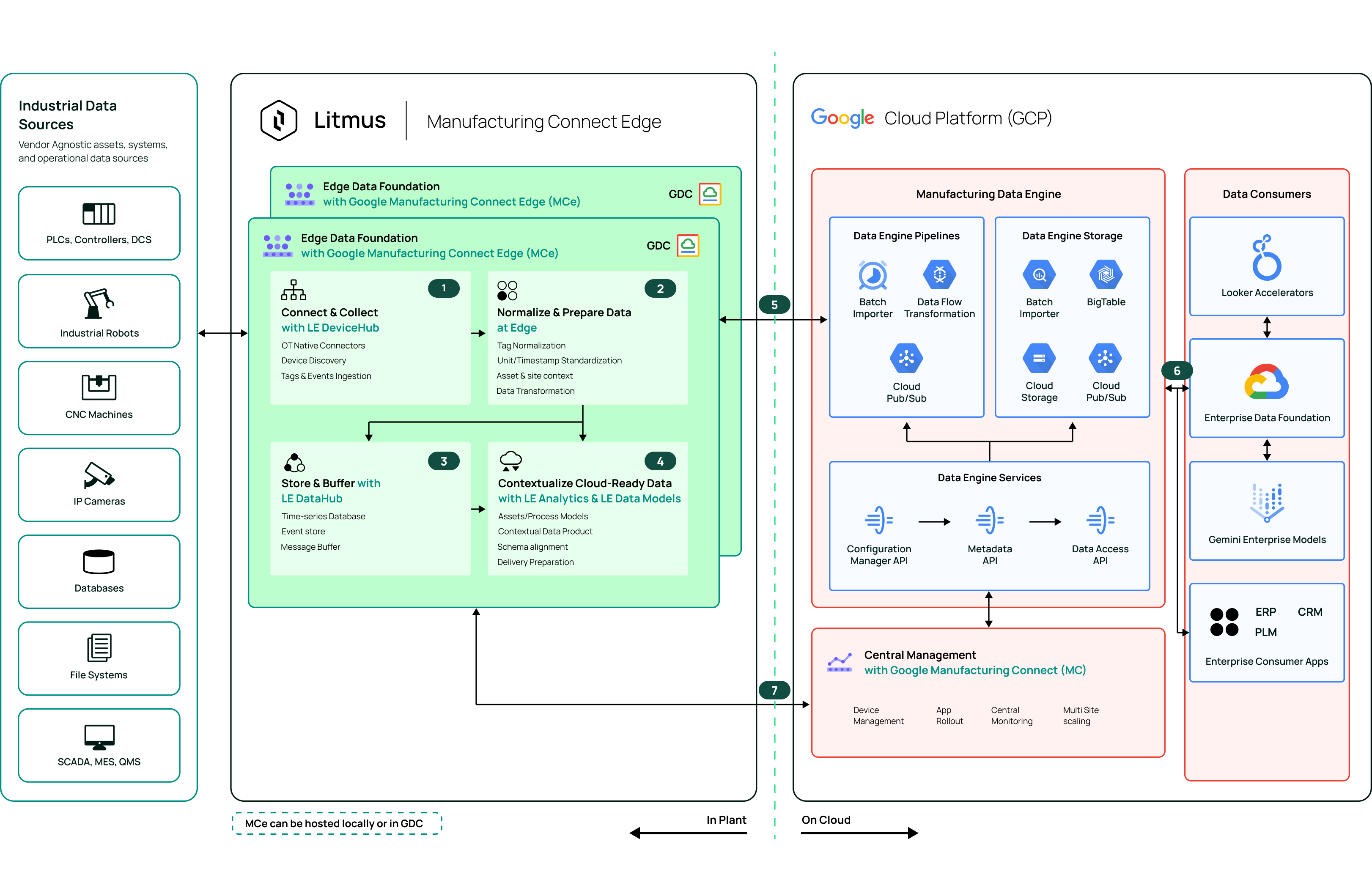The width and height of the screenshot is (1372, 891).
Task: Click 'MCe can be hosted locally or in GDC' note
Action: (x=337, y=823)
